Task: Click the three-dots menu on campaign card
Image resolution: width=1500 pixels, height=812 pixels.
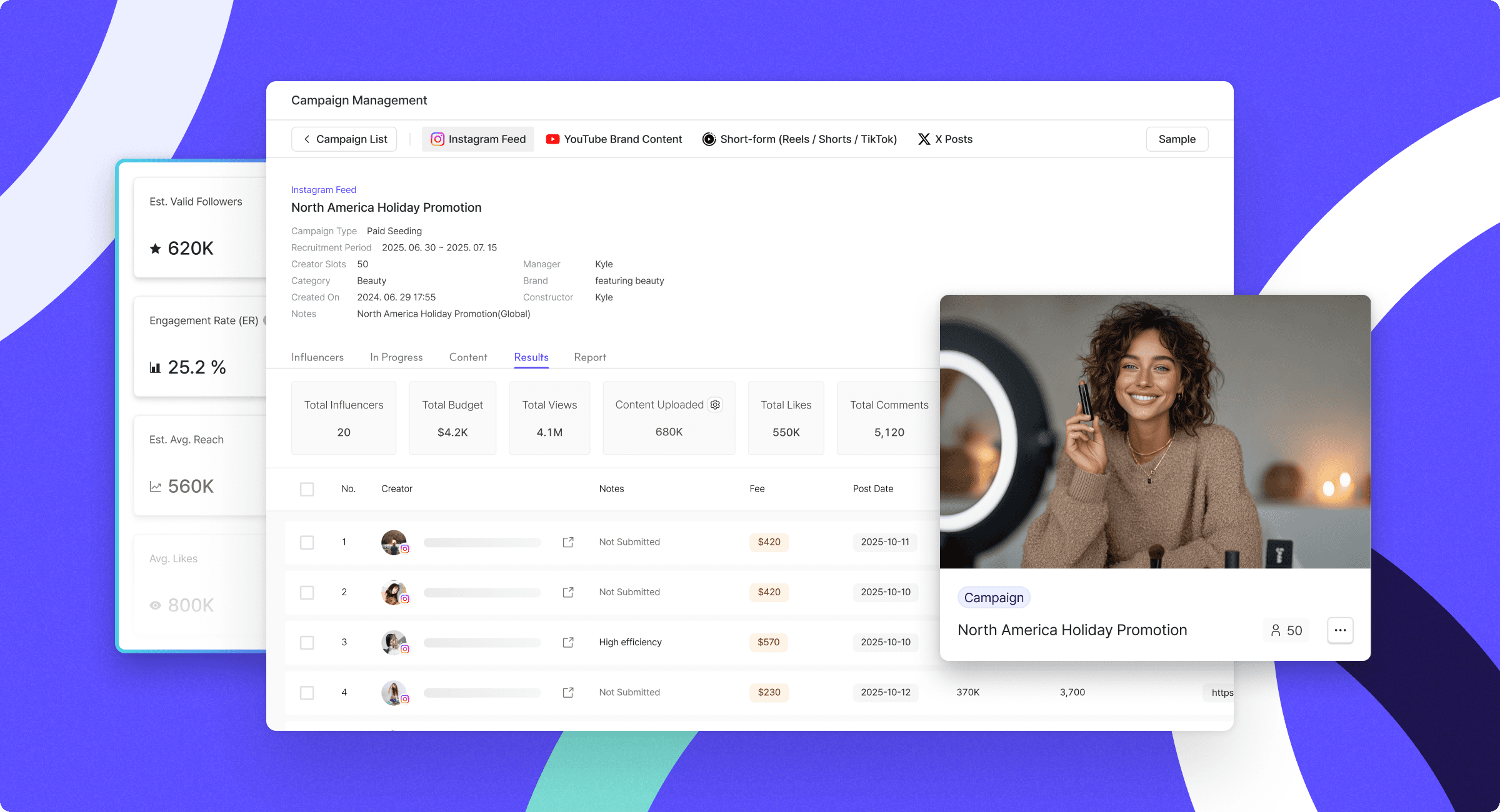Action: tap(1340, 630)
